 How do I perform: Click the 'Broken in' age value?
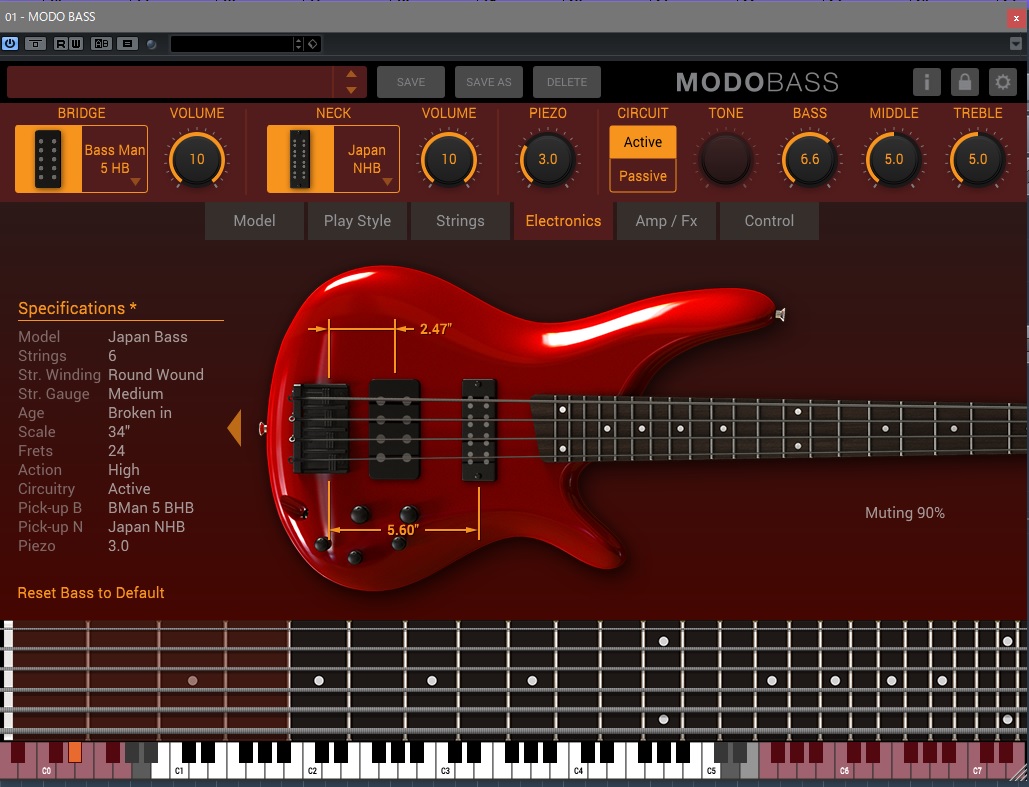tap(140, 413)
